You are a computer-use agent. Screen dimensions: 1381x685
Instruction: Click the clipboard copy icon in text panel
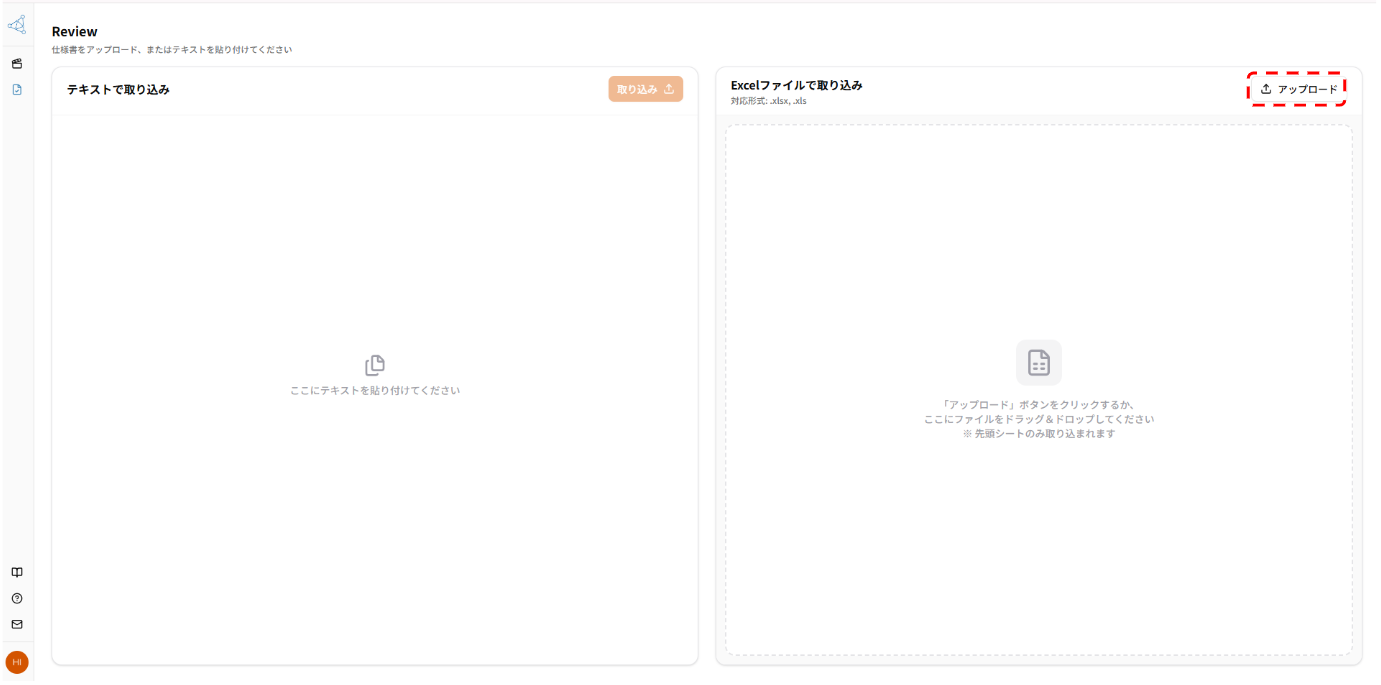click(375, 365)
